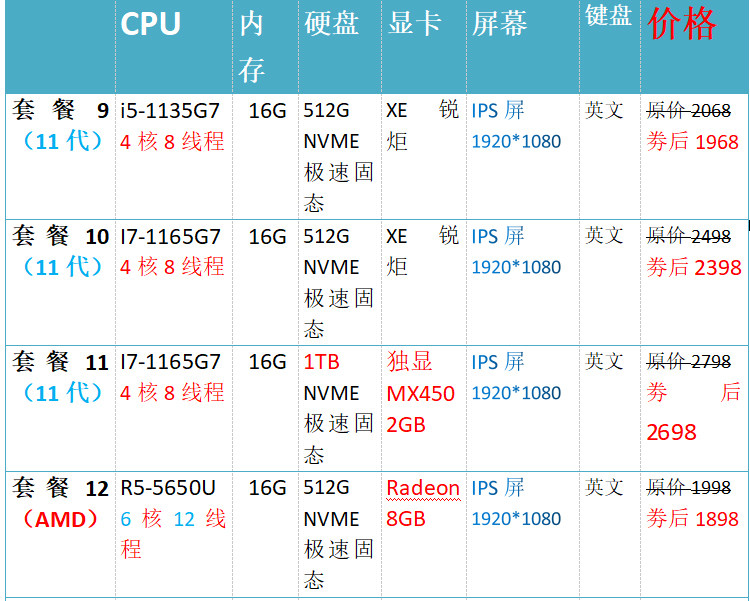Click the 原价 2068 strikethrough price
Screen dimensions: 750x601
[688, 111]
